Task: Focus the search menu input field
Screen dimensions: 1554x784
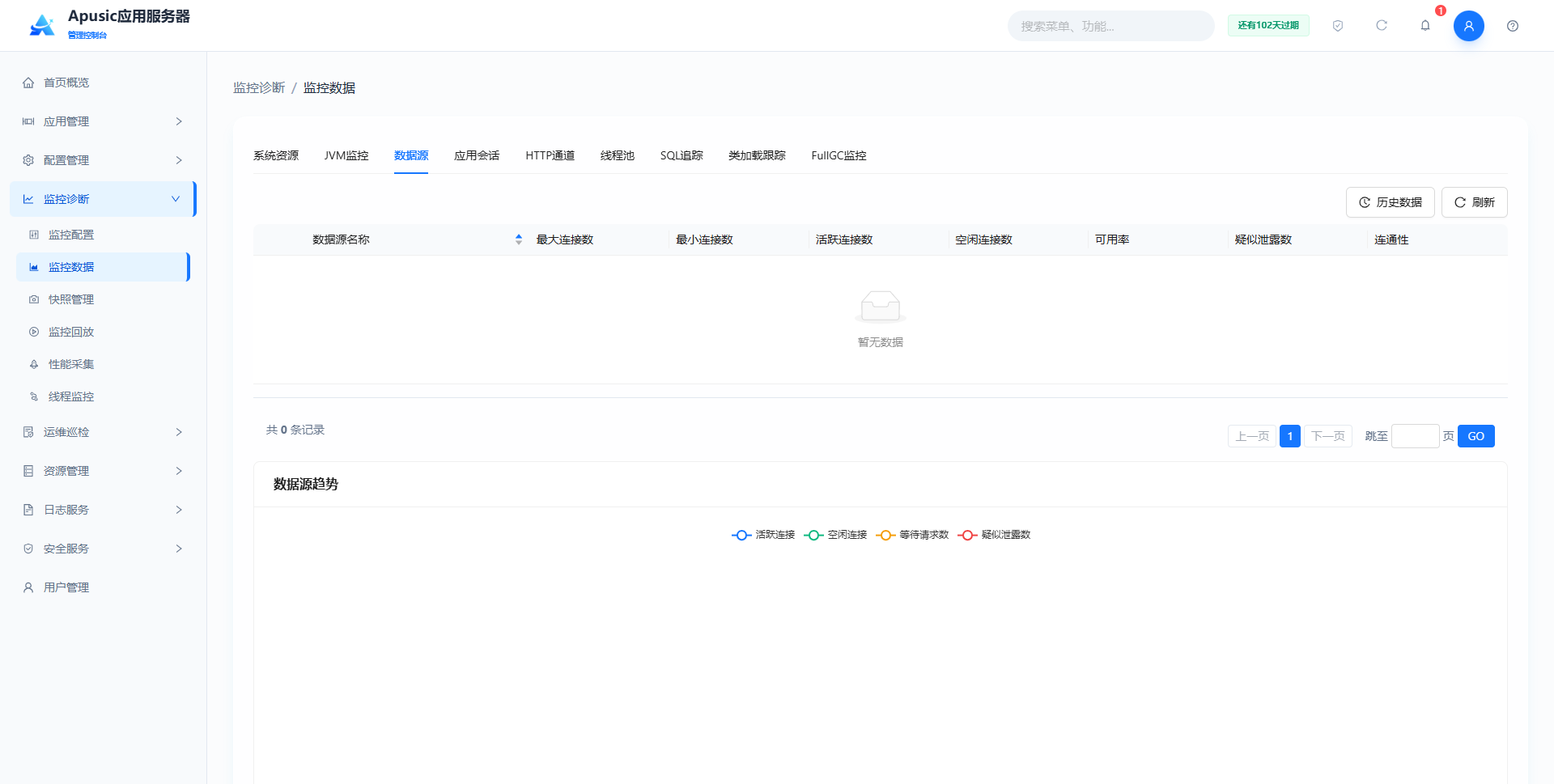Action: [1110, 26]
